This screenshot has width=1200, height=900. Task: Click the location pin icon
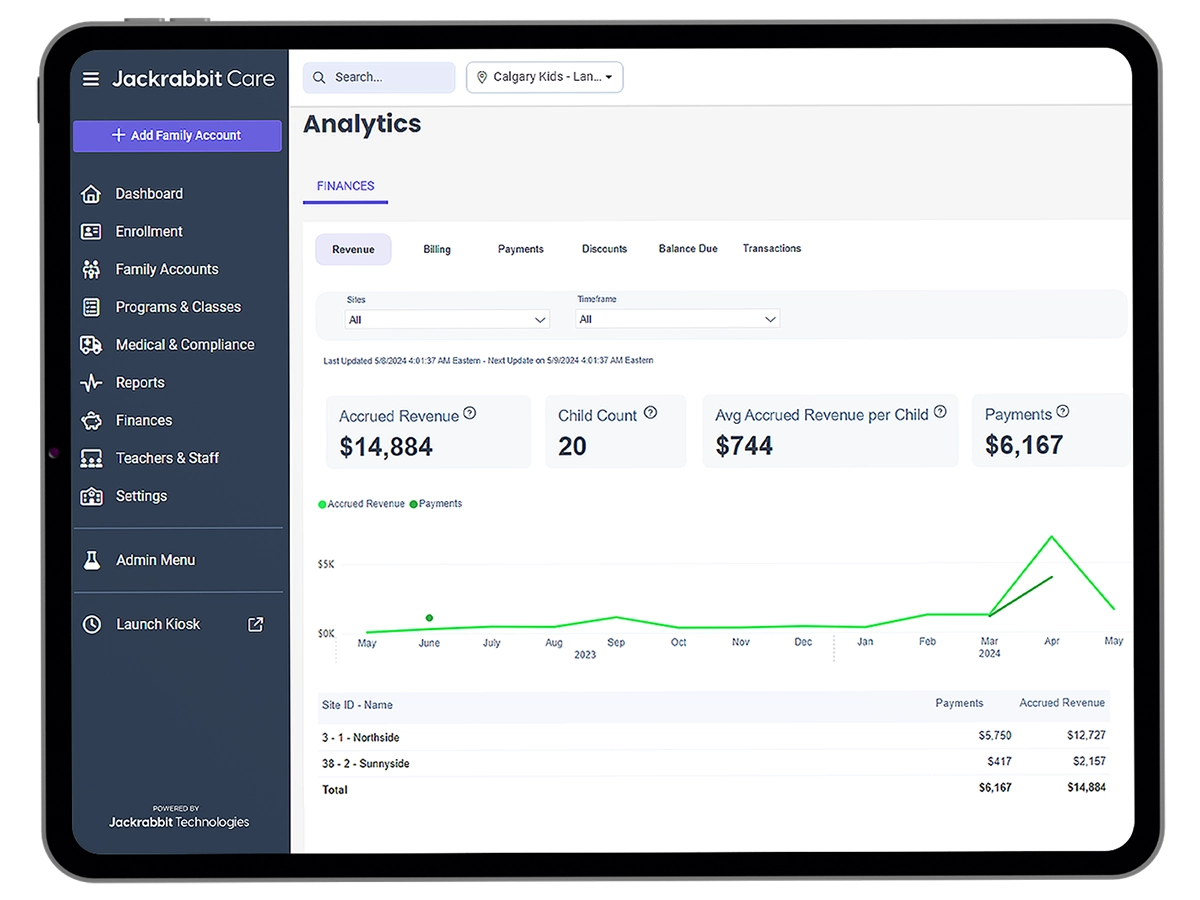pyautogui.click(x=481, y=77)
